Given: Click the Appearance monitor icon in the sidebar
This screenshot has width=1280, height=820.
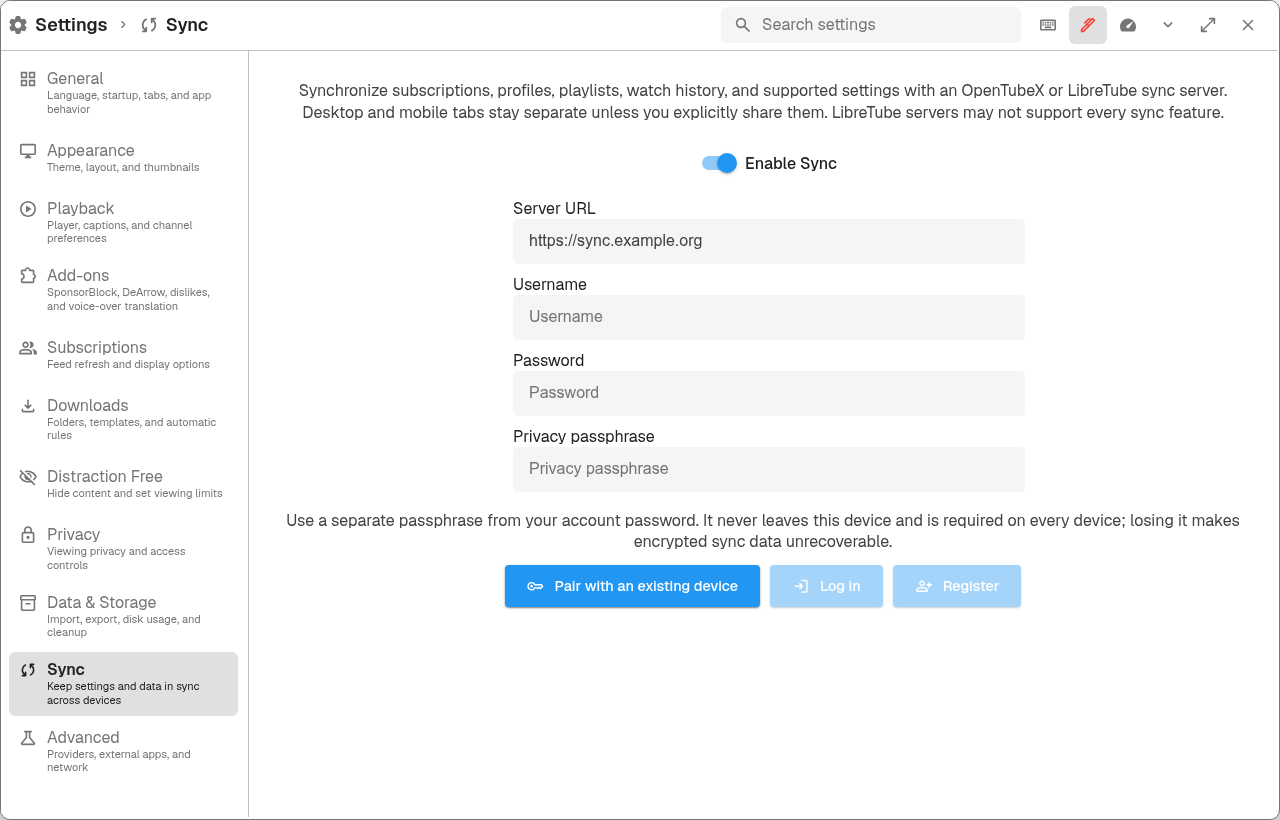Looking at the screenshot, I should [28, 150].
